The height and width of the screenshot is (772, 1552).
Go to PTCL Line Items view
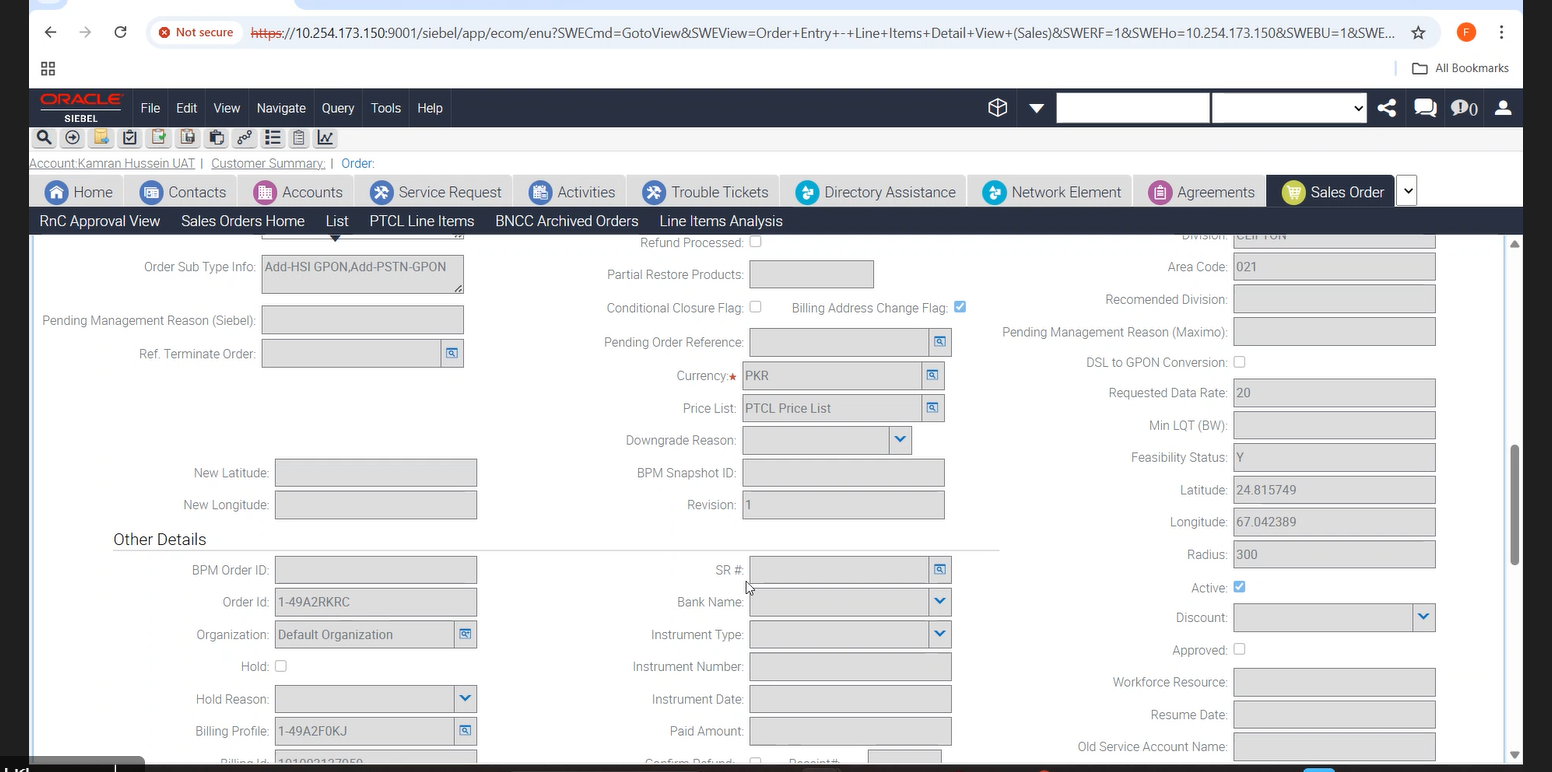coord(422,221)
